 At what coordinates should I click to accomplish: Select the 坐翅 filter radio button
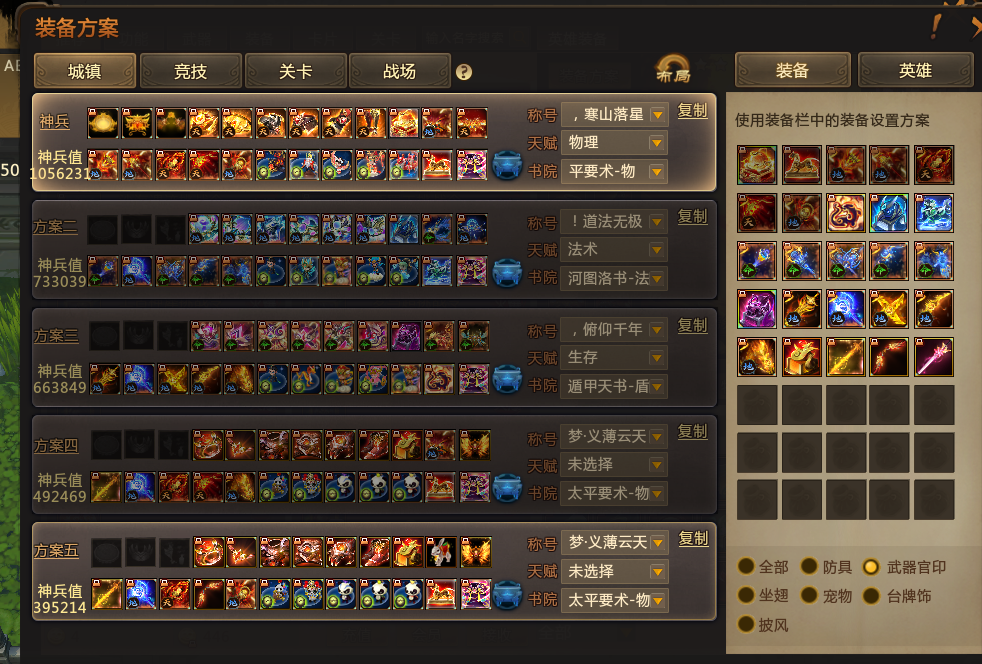tap(745, 595)
